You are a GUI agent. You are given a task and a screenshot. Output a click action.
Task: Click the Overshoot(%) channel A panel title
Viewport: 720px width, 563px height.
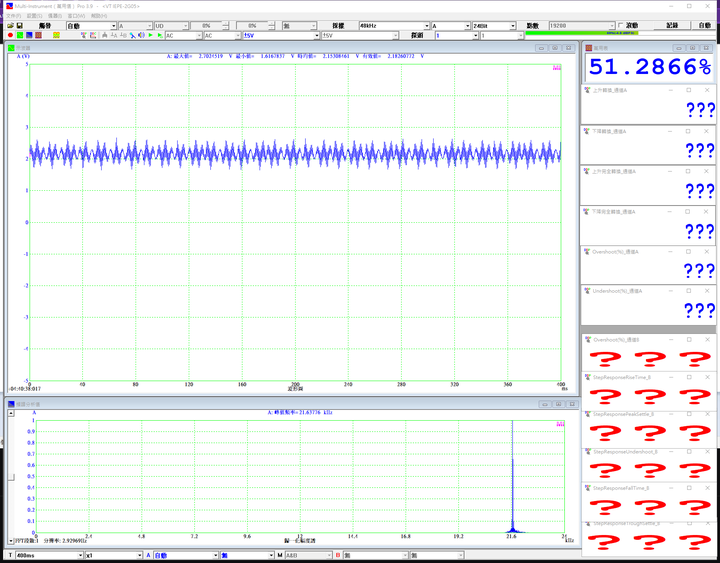[614, 254]
